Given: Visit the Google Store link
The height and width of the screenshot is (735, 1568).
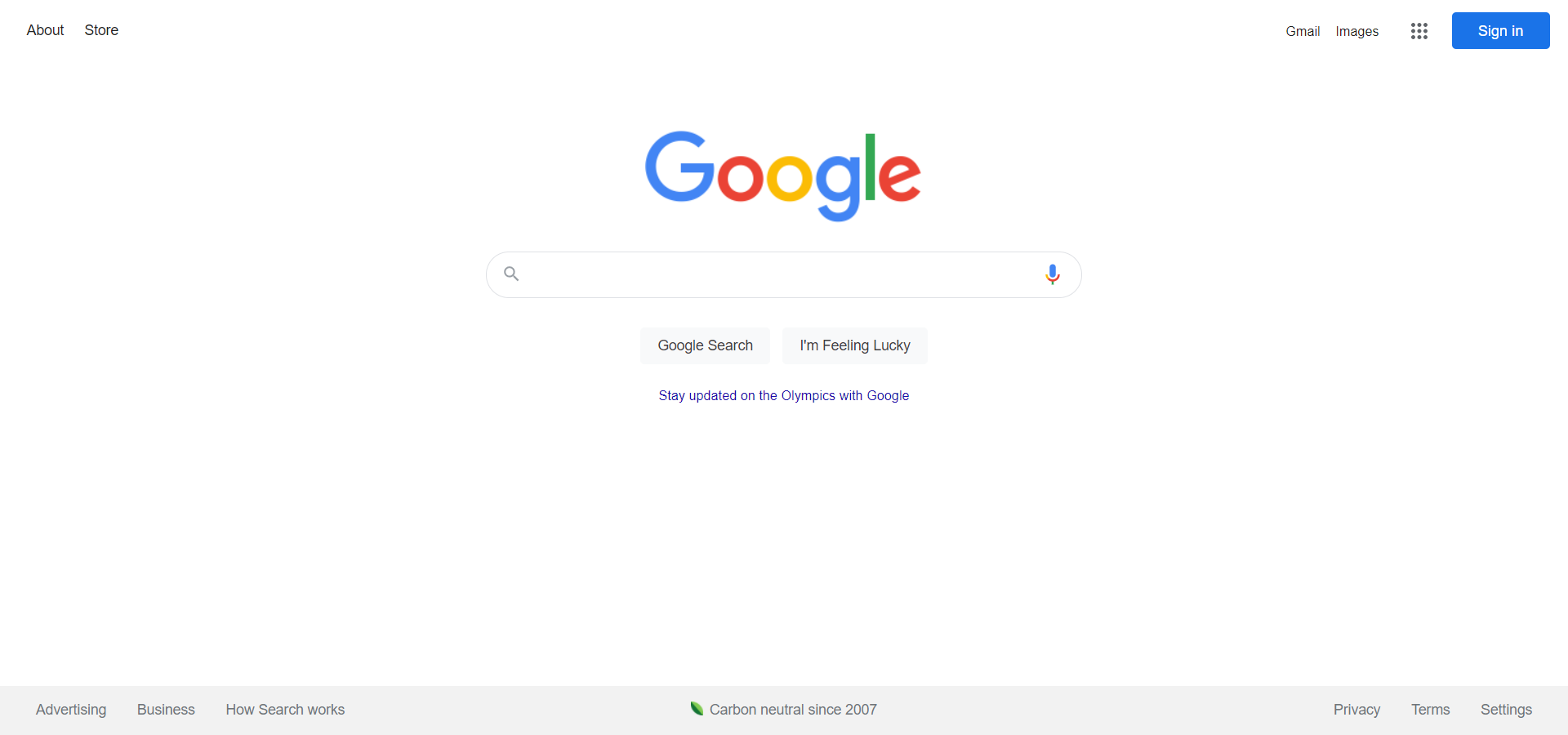Looking at the screenshot, I should [x=101, y=30].
